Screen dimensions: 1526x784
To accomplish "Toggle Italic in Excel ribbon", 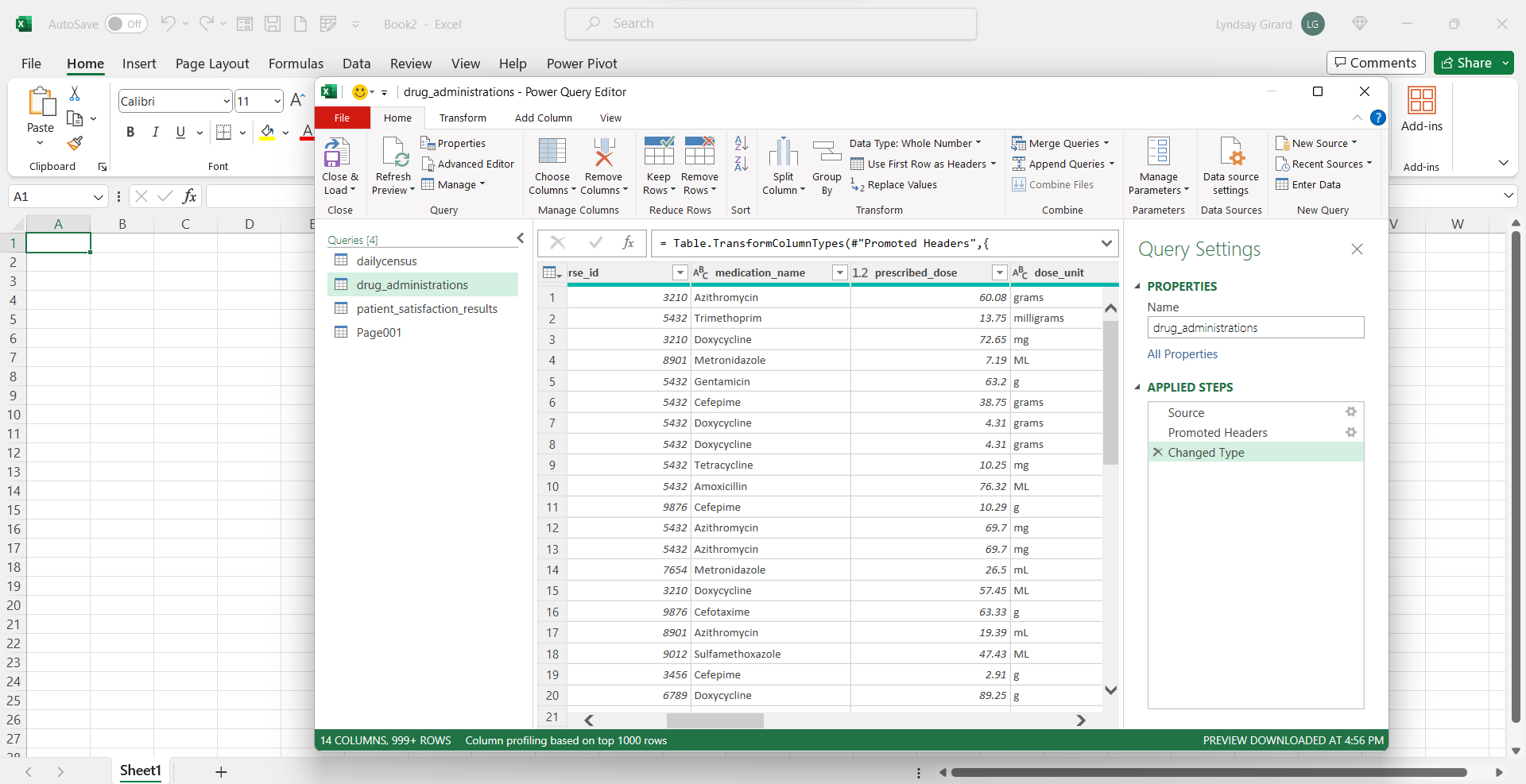I will click(156, 133).
